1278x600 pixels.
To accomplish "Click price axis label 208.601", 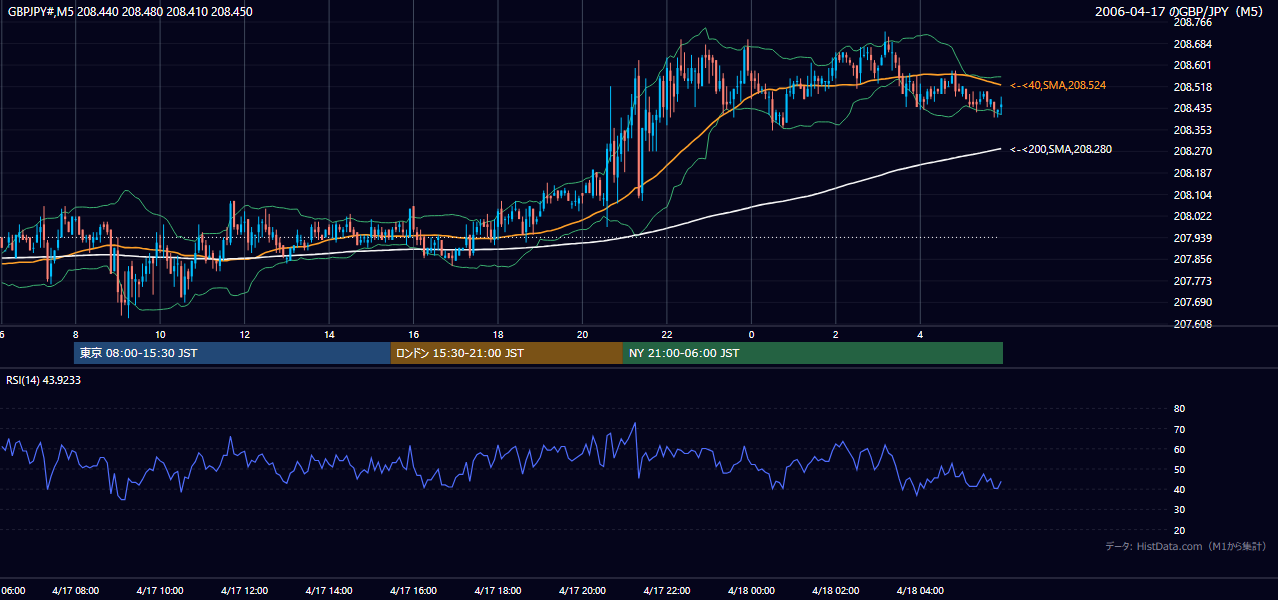I will (x=1192, y=66).
